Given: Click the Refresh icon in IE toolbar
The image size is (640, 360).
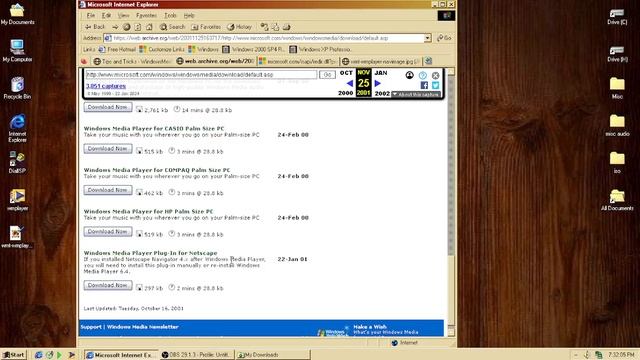Looking at the screenshot, I should pyautogui.click(x=138, y=27).
